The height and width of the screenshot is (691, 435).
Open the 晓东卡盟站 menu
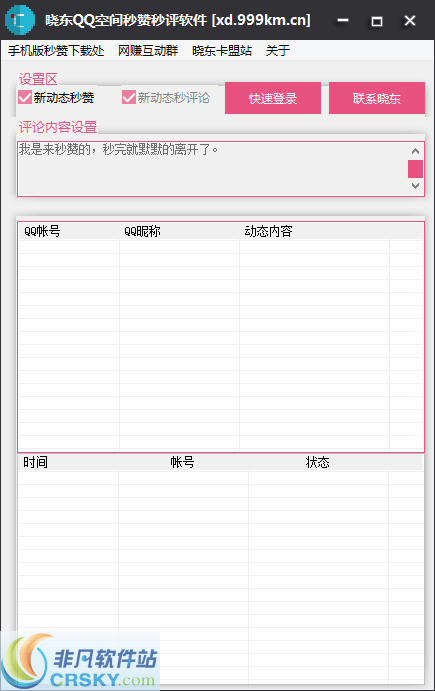[x=222, y=51]
